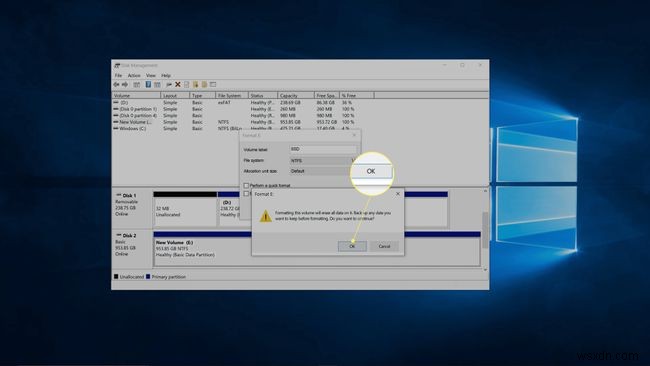The image size is (650, 366).
Task: Click the 238.69 GB capacity cell
Action: pyautogui.click(x=290, y=102)
